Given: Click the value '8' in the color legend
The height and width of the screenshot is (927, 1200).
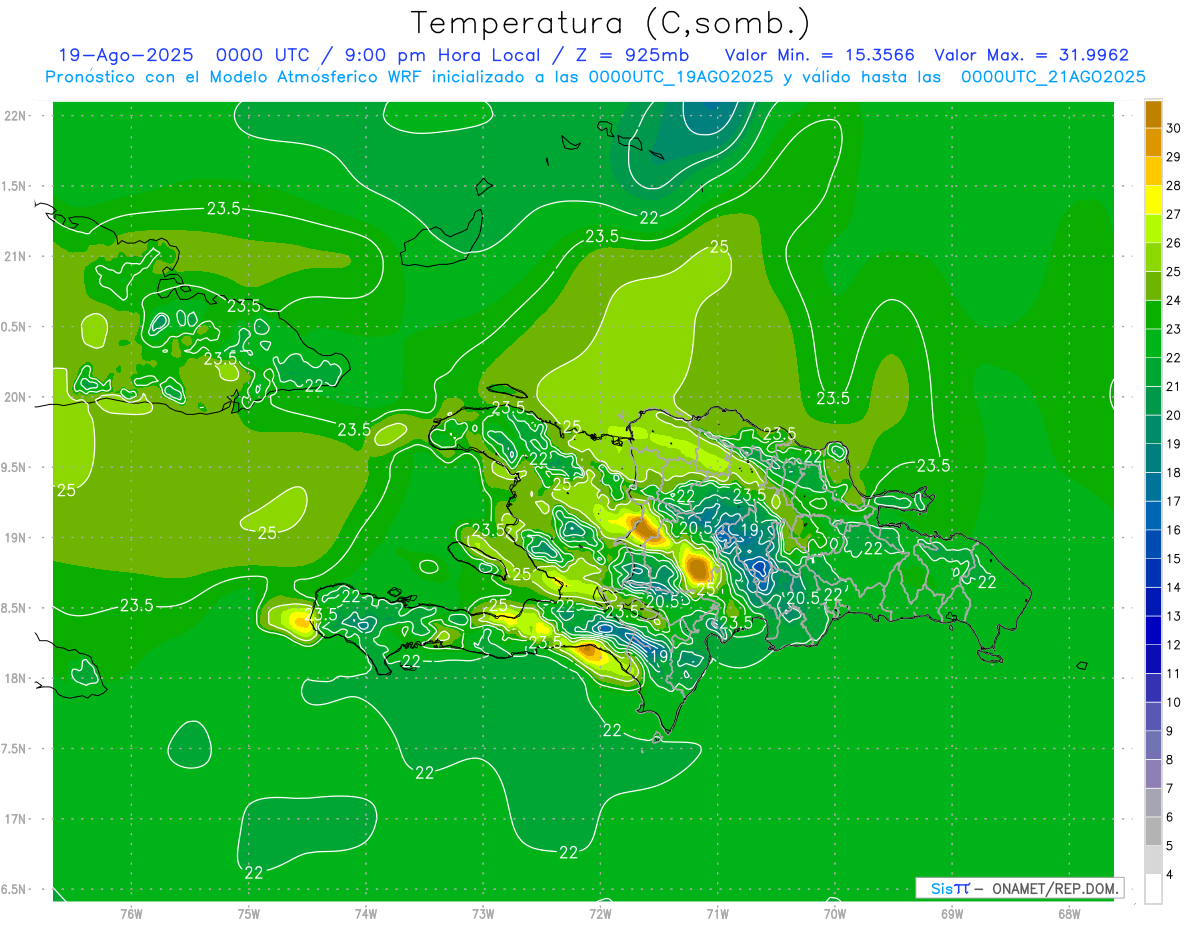Looking at the screenshot, I should click(1170, 760).
